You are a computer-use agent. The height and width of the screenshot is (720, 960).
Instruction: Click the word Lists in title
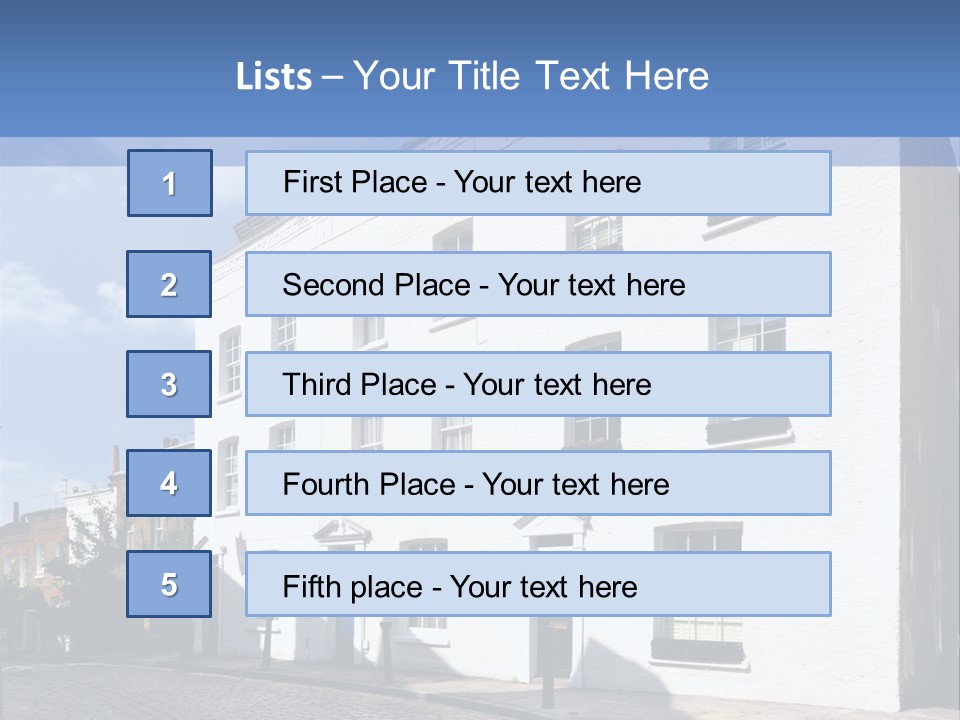pyautogui.click(x=274, y=77)
